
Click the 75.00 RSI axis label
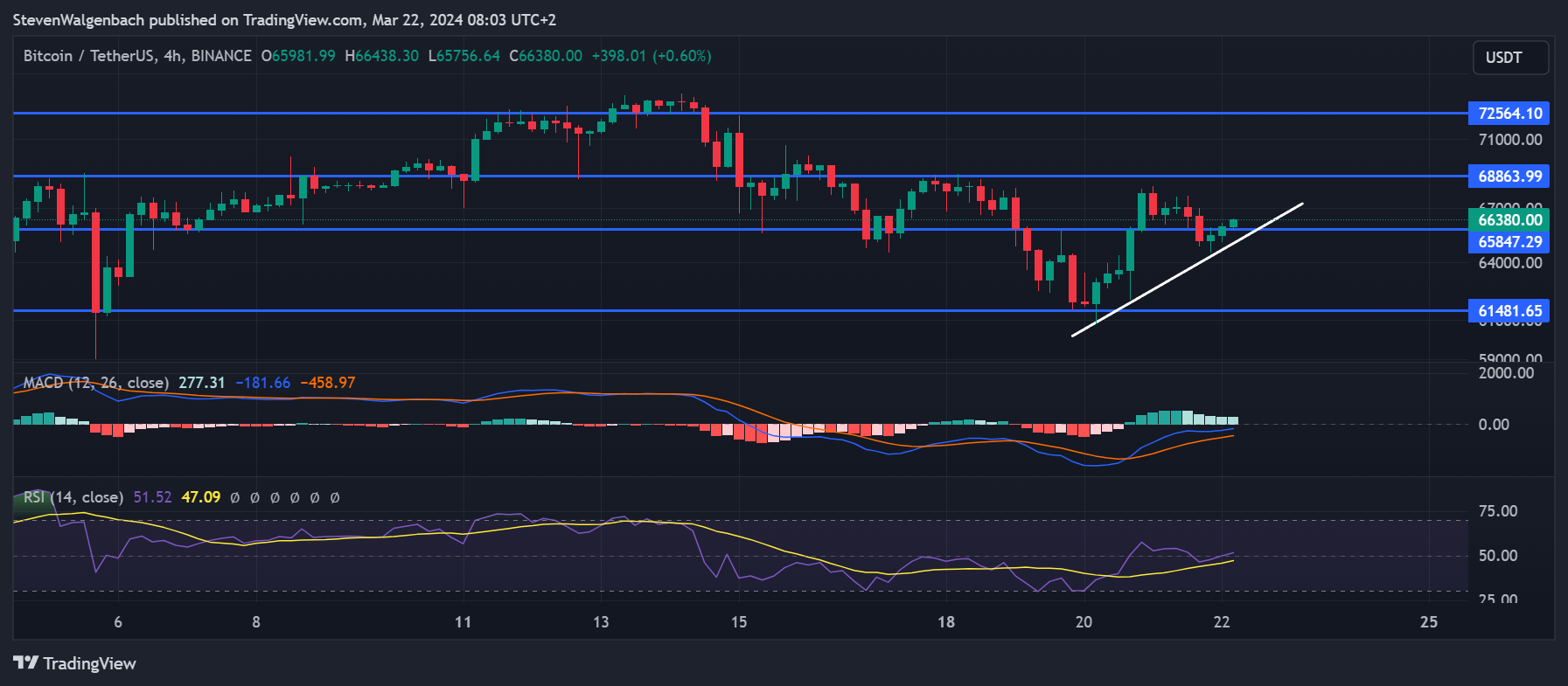[x=1498, y=511]
